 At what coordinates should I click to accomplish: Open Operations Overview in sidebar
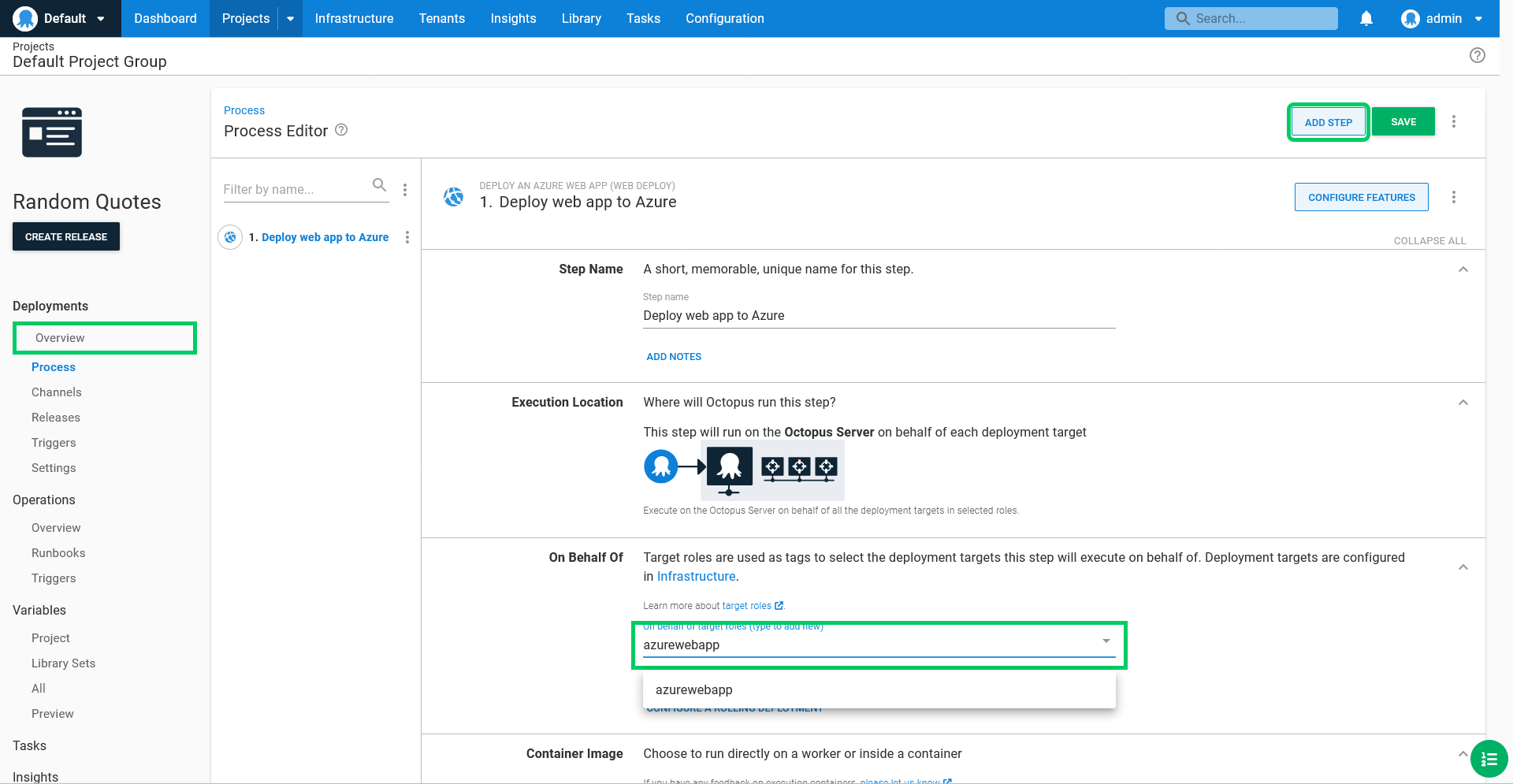pyautogui.click(x=56, y=528)
